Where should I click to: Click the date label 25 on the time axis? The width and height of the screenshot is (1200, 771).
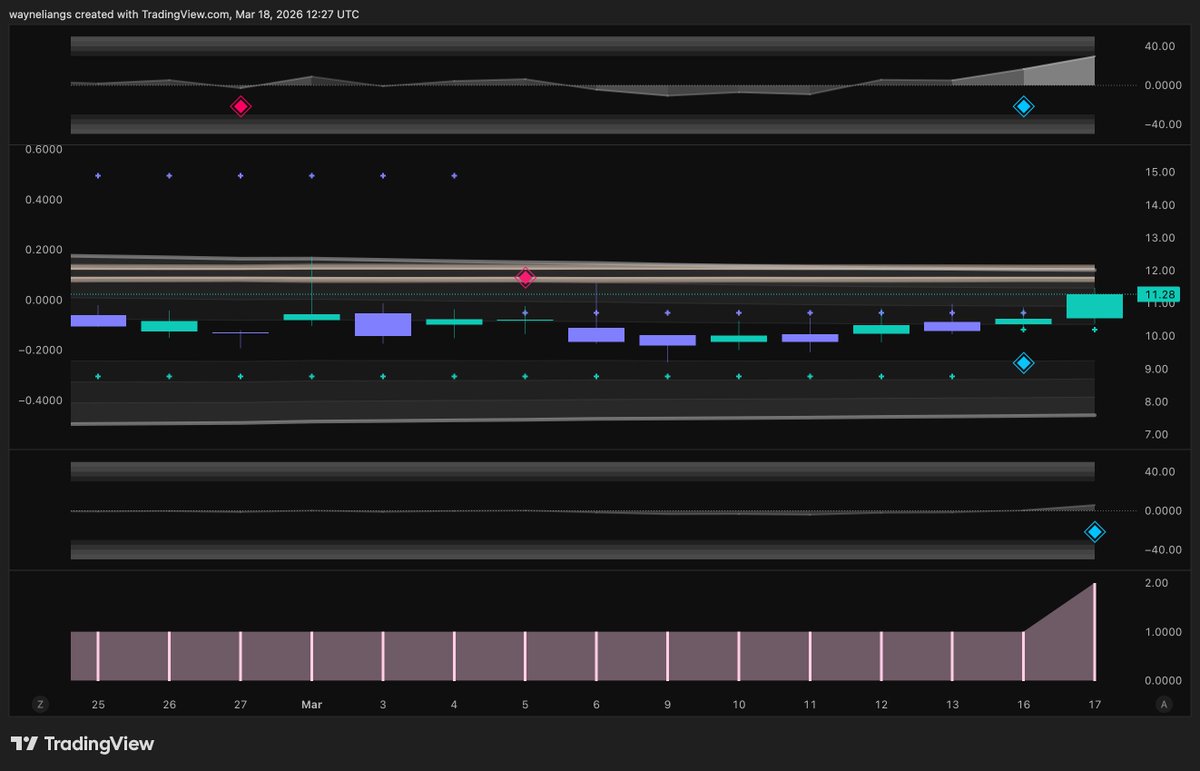point(98,705)
